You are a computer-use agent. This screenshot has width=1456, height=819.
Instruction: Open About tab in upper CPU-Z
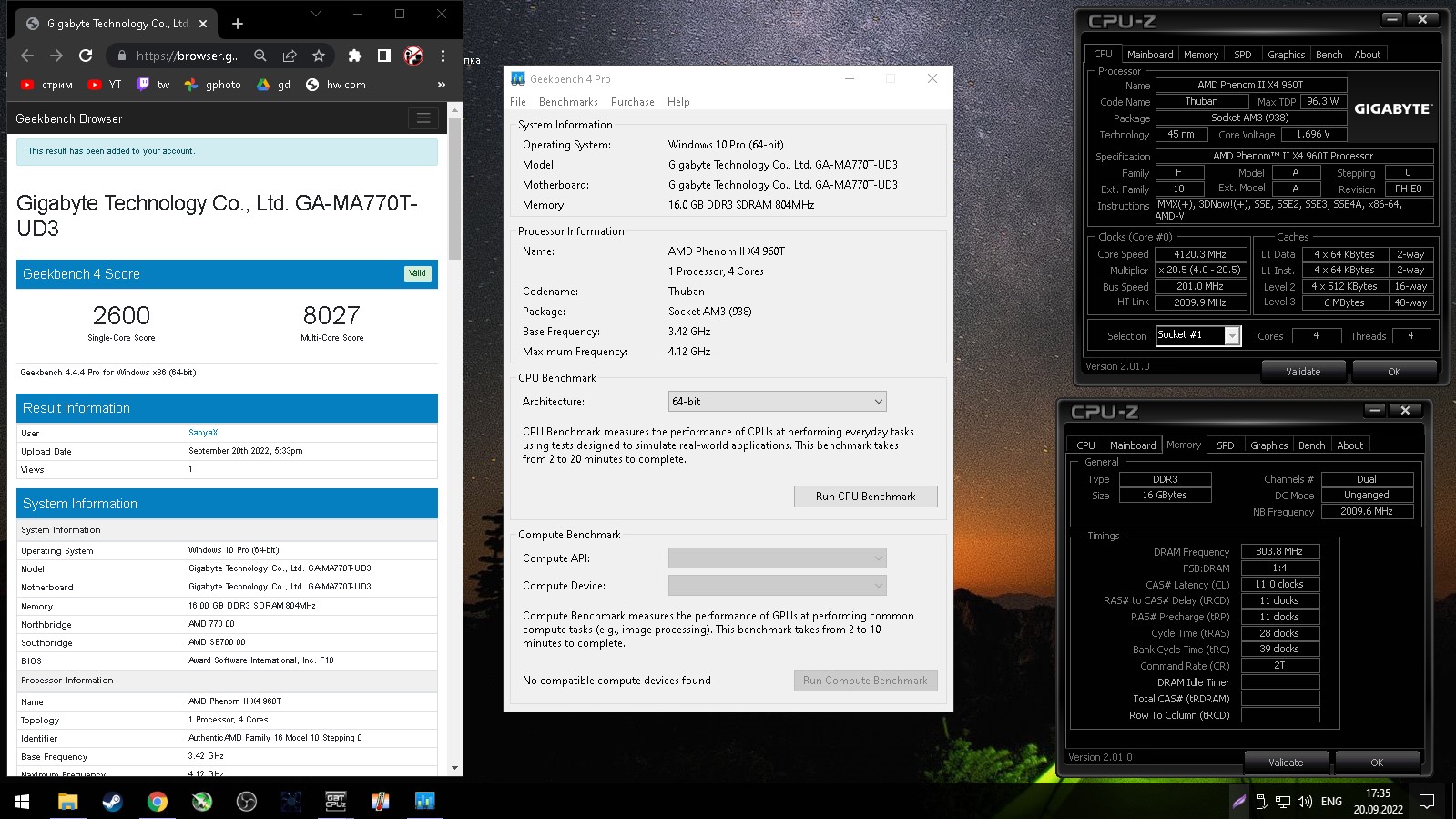point(1367,55)
